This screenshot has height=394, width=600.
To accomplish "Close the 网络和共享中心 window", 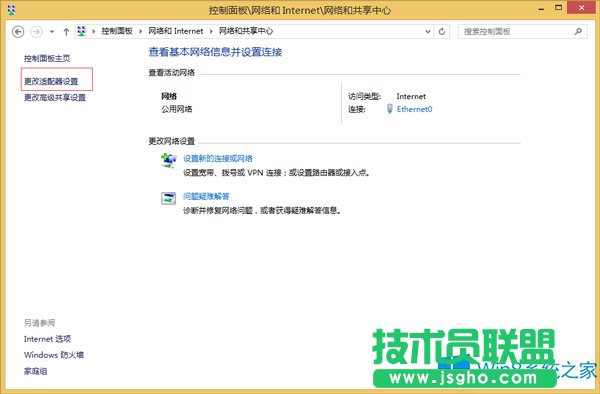I will click(581, 7).
